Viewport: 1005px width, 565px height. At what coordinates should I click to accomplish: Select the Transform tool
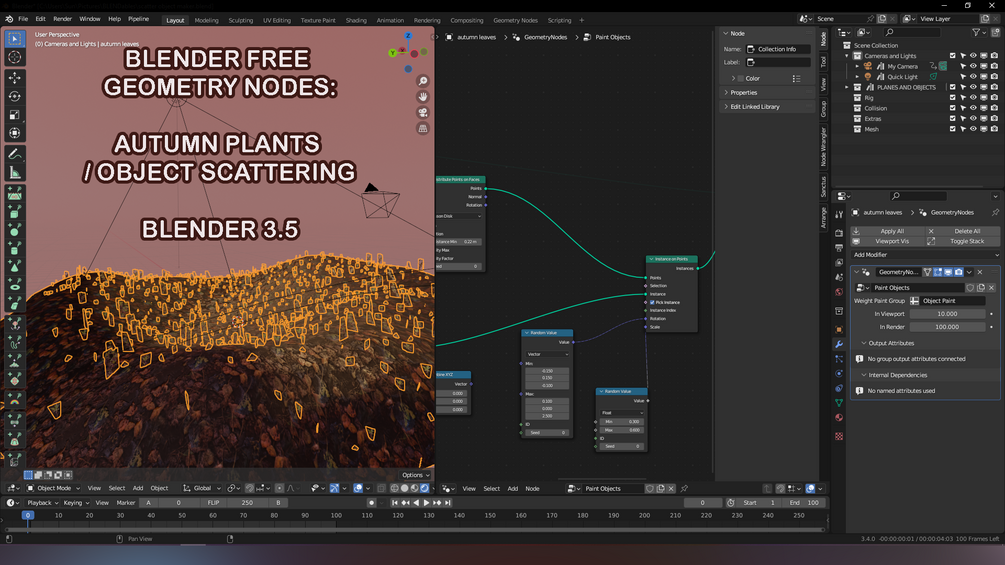(x=14, y=133)
